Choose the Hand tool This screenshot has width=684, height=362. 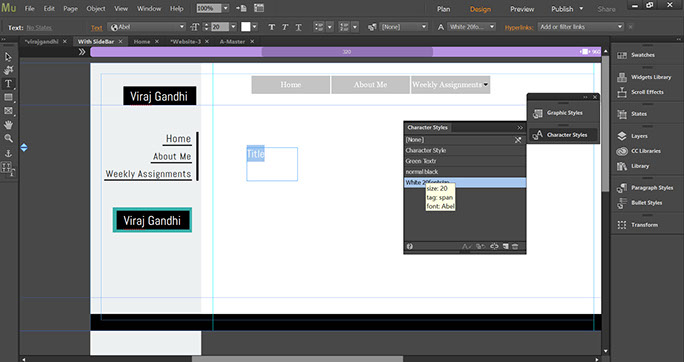[x=8, y=125]
